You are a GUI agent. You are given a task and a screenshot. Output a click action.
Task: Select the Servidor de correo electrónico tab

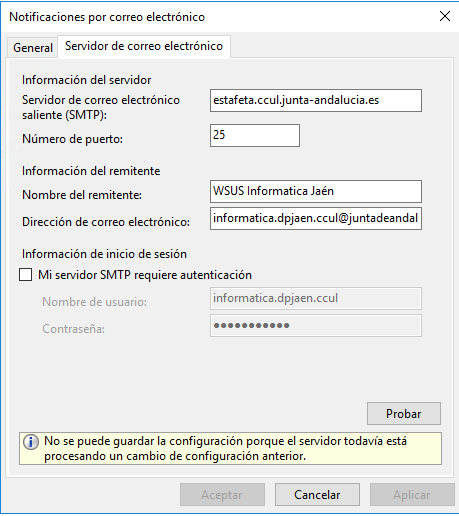(x=144, y=46)
